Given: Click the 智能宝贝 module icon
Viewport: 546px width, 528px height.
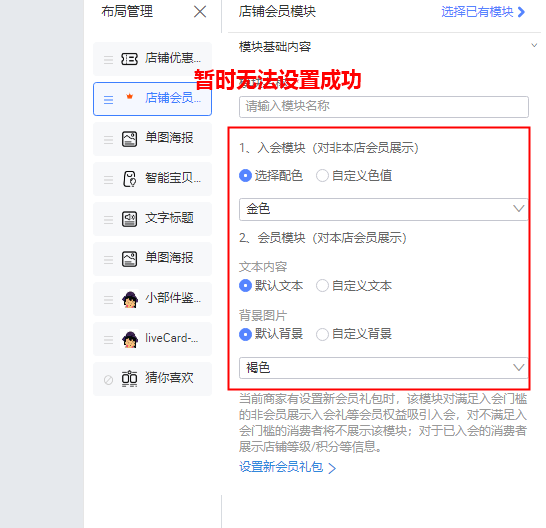Looking at the screenshot, I should point(130,179).
